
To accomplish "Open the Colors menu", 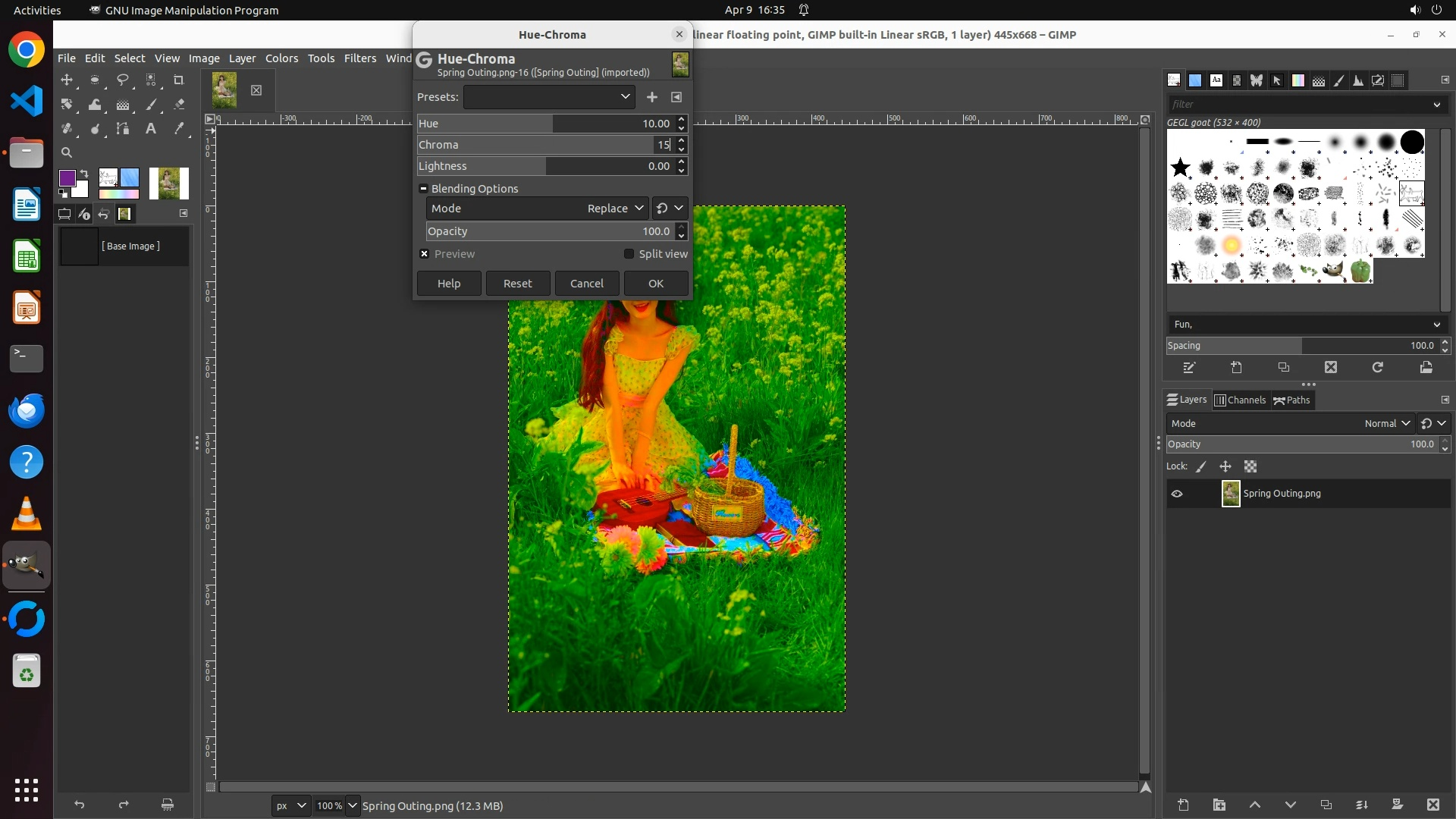I will 281,58.
